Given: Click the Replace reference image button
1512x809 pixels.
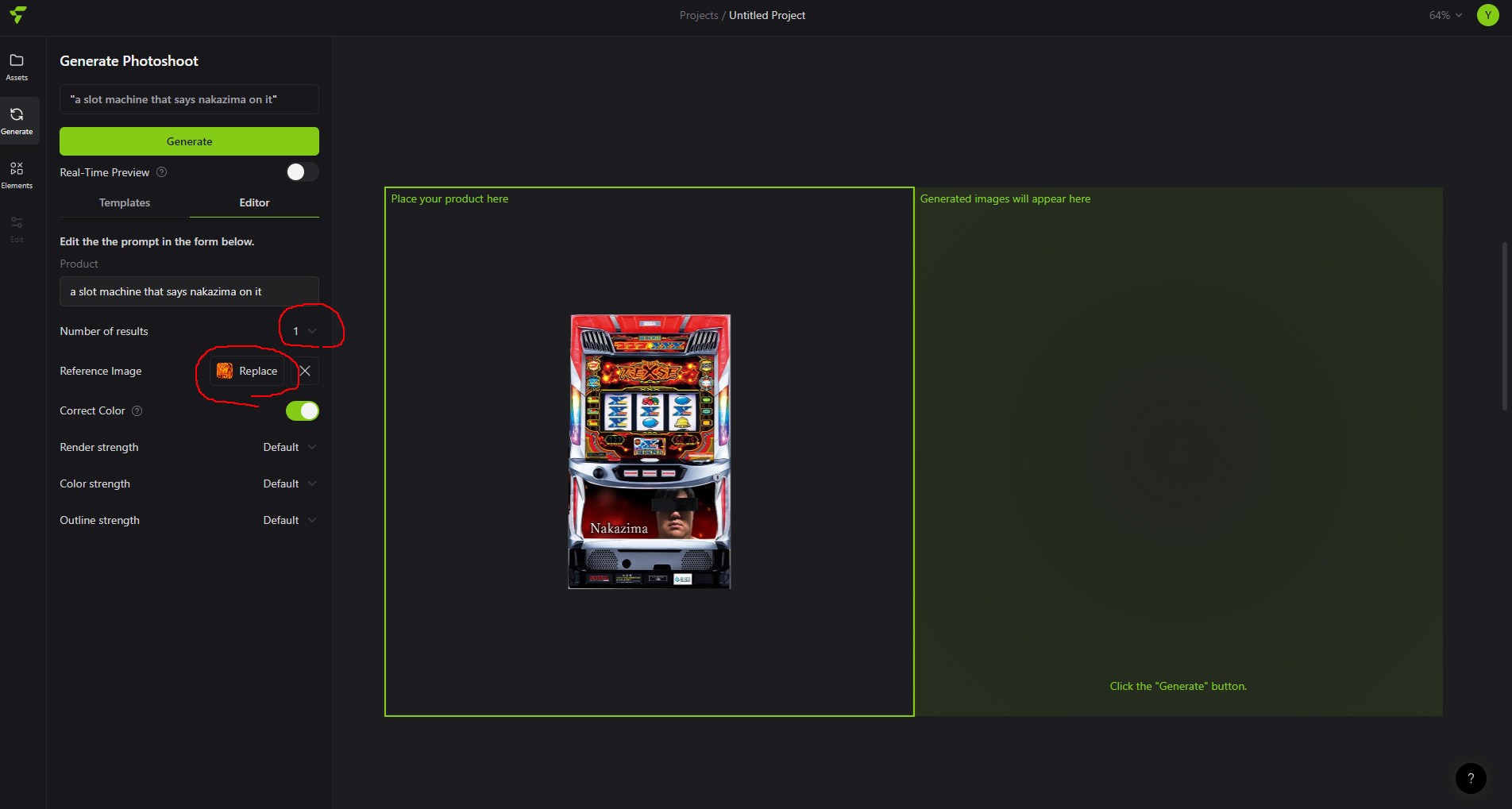Looking at the screenshot, I should (248, 371).
